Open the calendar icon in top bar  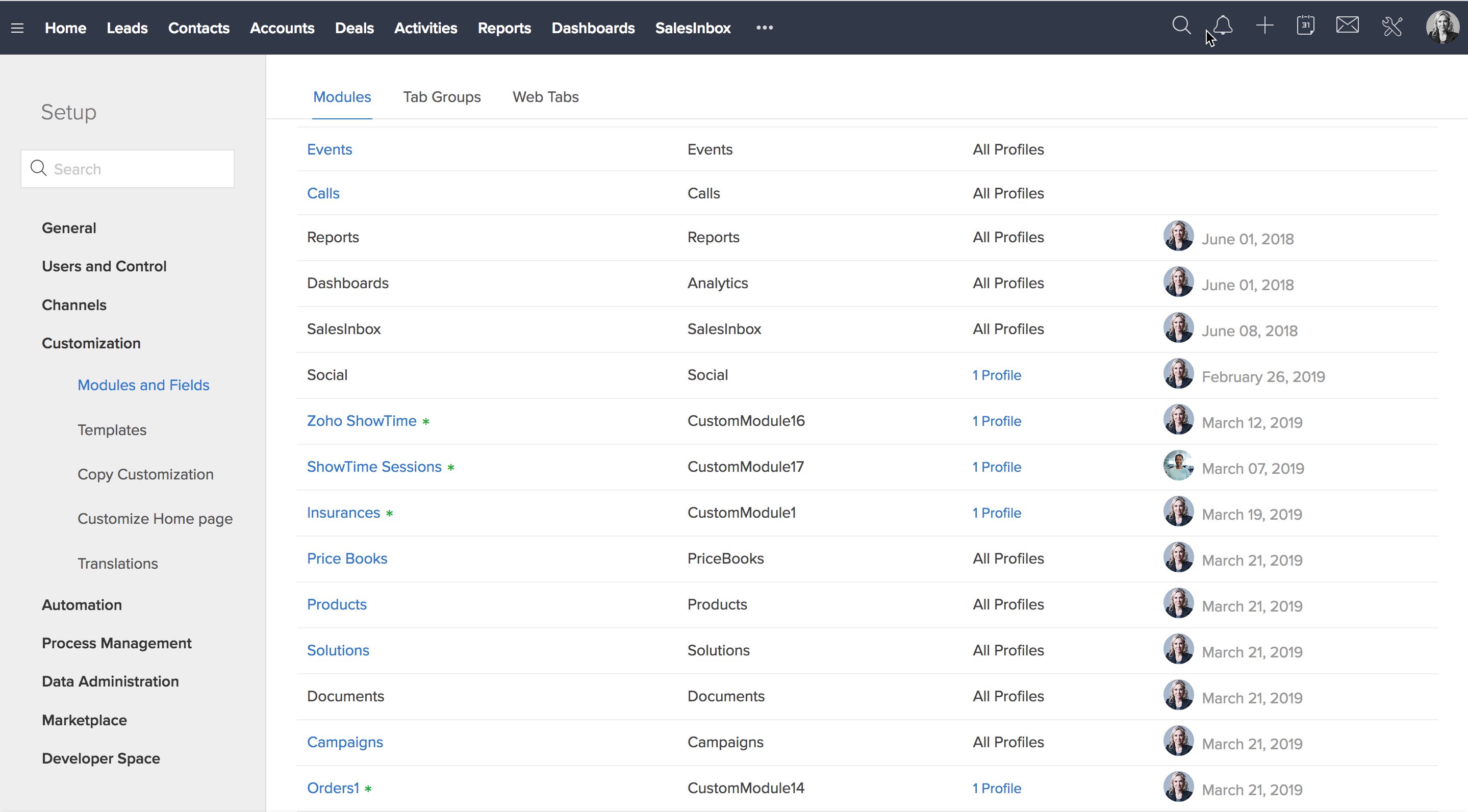click(x=1305, y=26)
